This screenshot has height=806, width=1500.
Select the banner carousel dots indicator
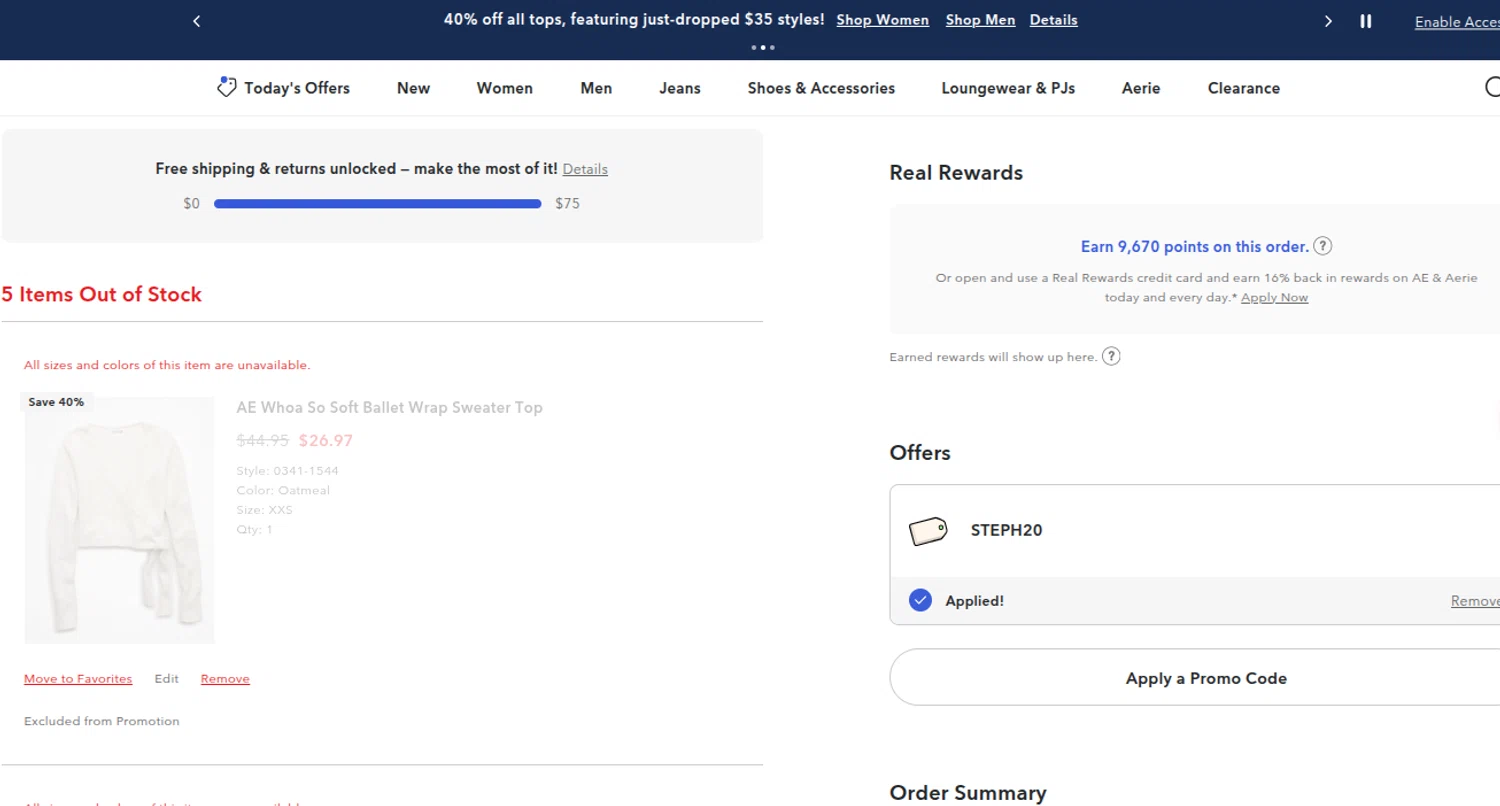pyautogui.click(x=762, y=47)
